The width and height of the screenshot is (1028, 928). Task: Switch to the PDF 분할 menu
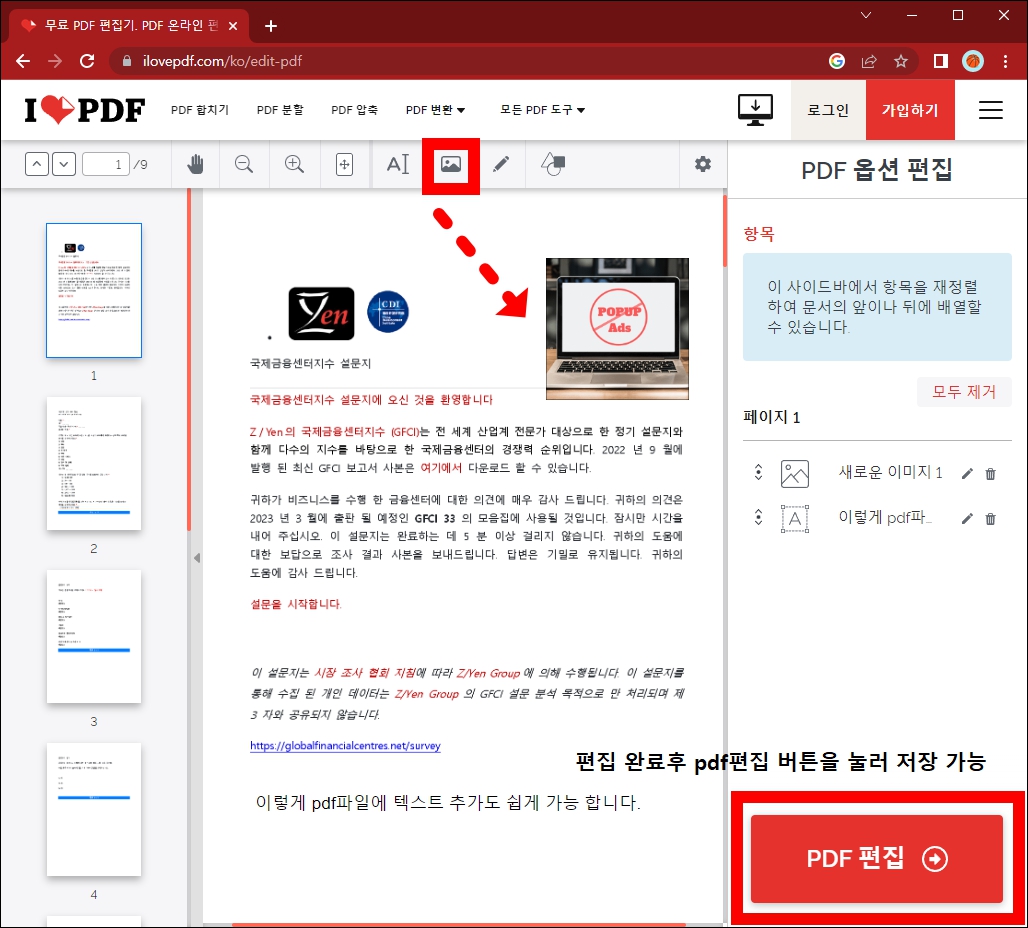280,110
